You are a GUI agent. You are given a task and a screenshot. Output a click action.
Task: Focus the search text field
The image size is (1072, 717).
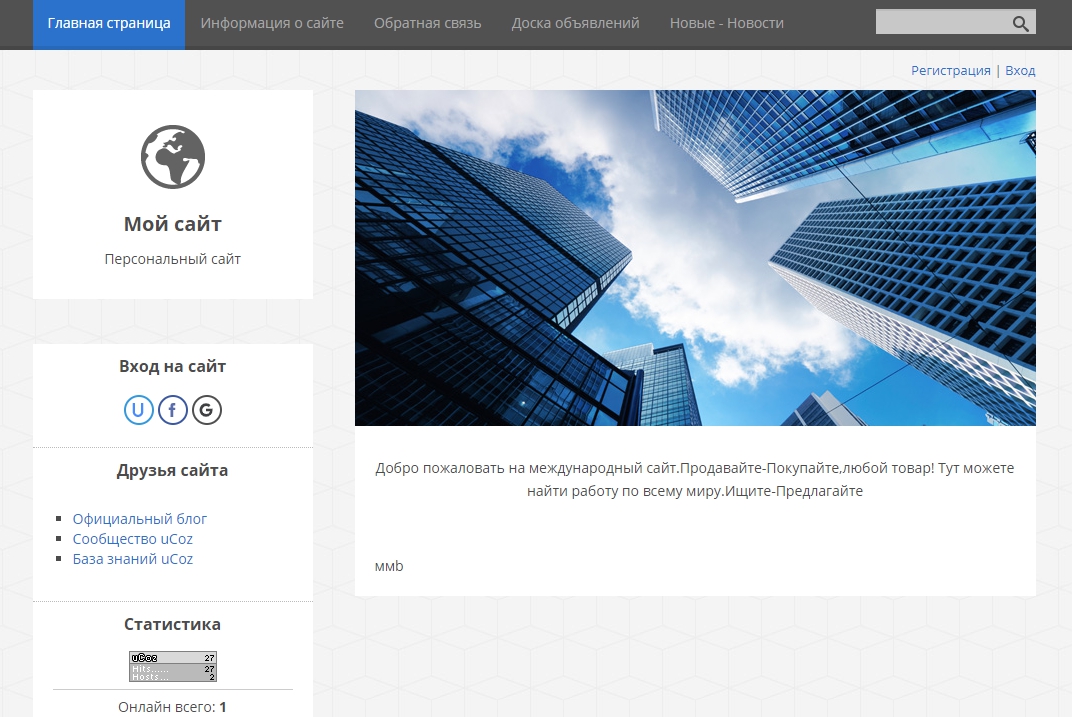(x=940, y=23)
